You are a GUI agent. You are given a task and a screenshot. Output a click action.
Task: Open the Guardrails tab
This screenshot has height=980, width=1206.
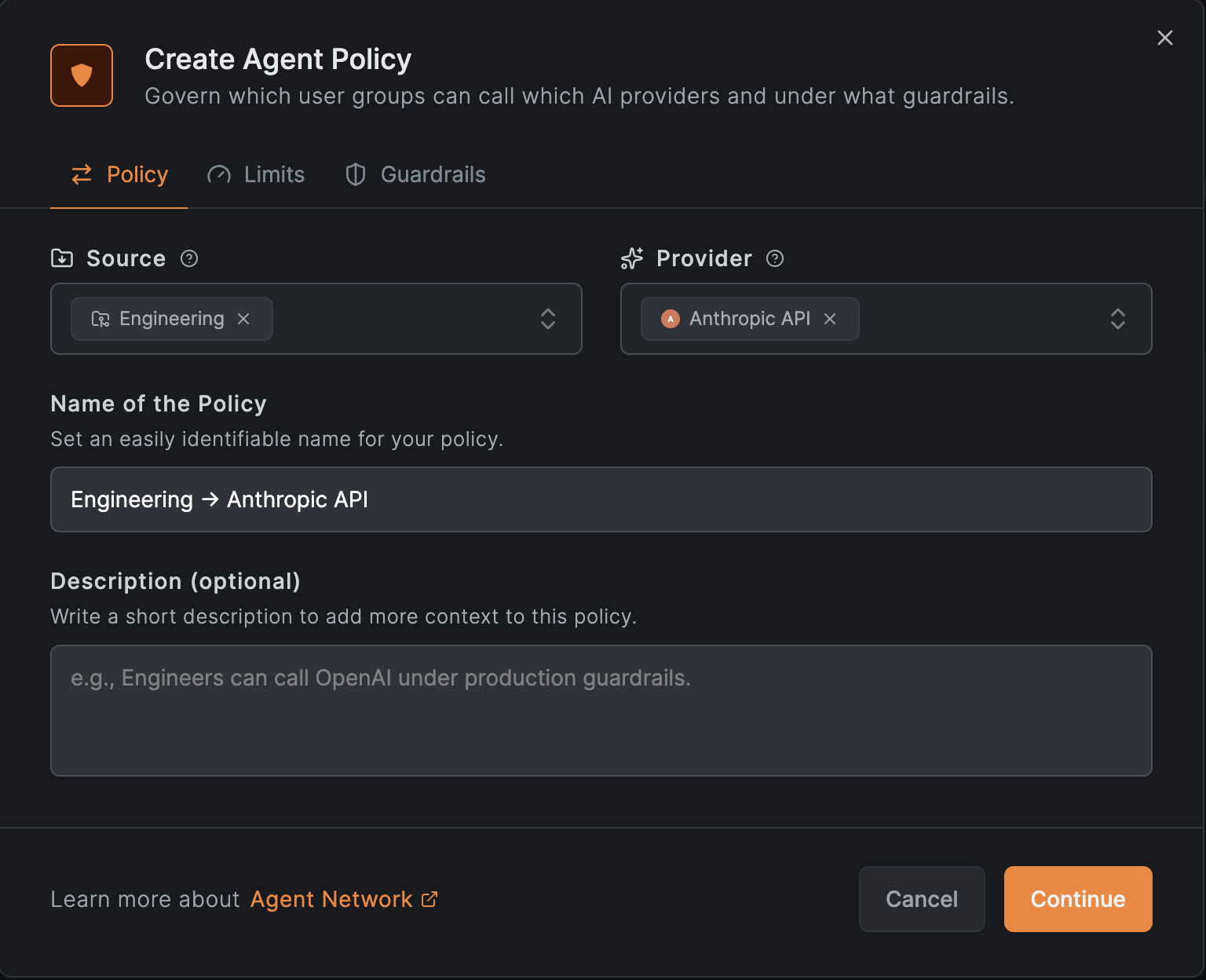click(415, 174)
